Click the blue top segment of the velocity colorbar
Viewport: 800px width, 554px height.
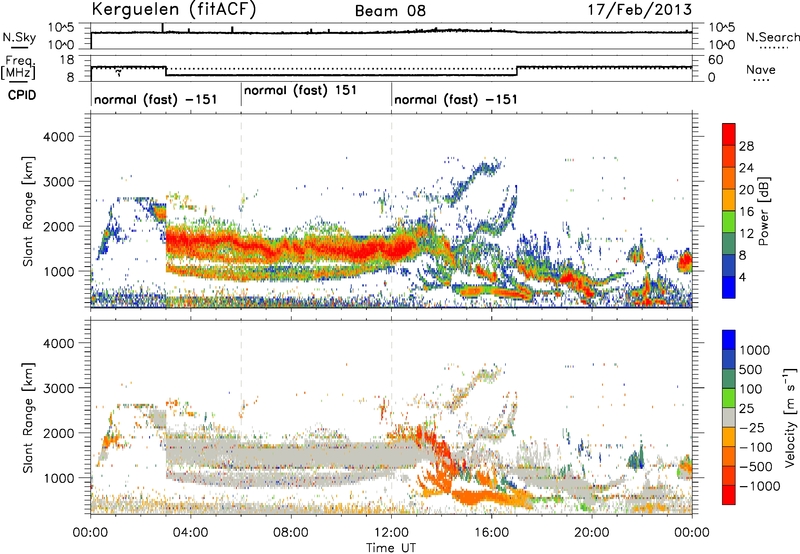[x=729, y=340]
